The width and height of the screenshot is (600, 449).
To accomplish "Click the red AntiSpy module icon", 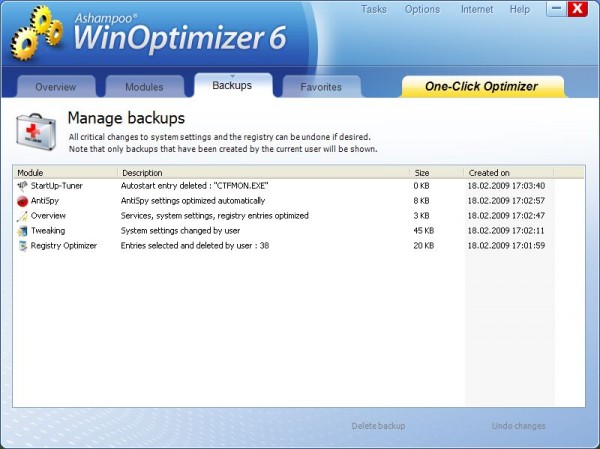I will (22, 201).
